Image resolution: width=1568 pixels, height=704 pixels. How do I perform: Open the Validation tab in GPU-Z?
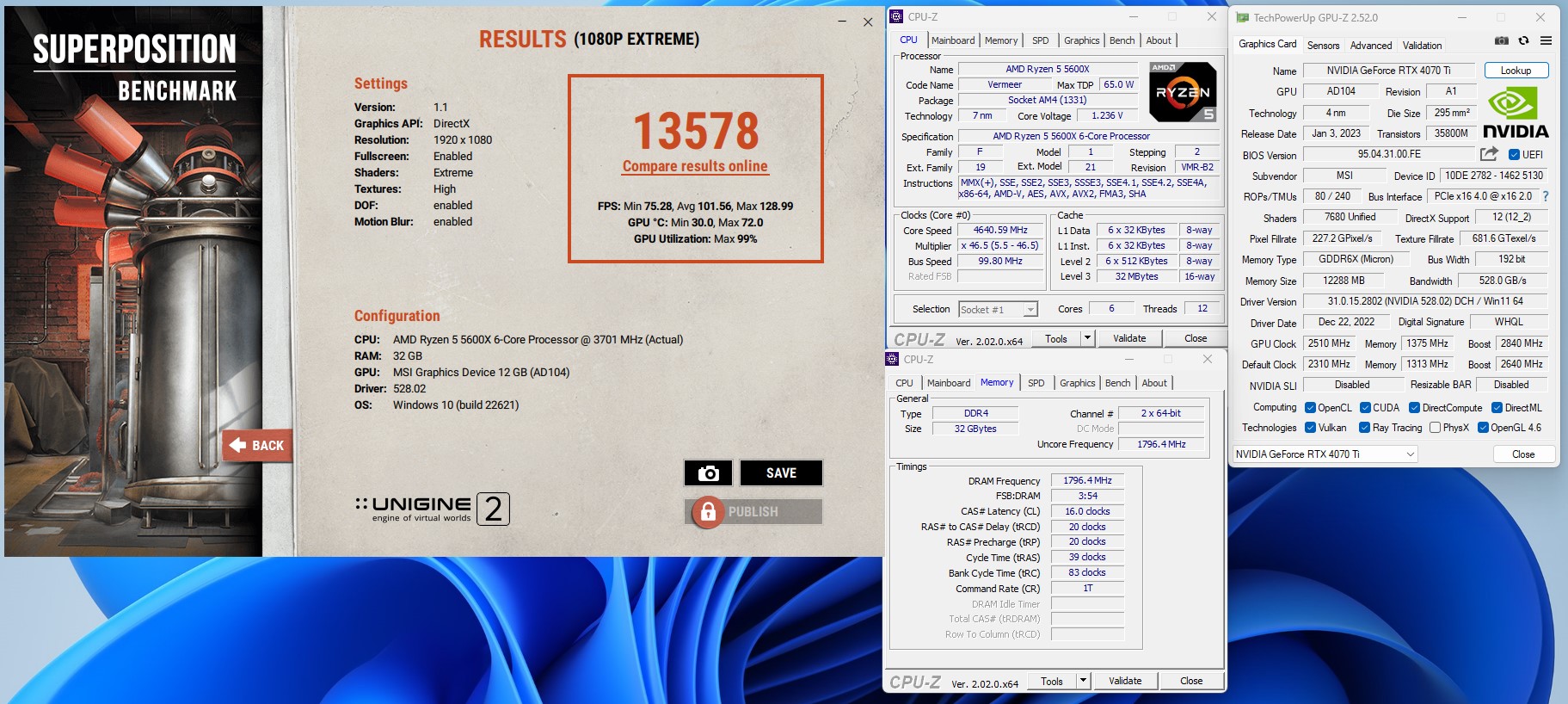(1422, 46)
